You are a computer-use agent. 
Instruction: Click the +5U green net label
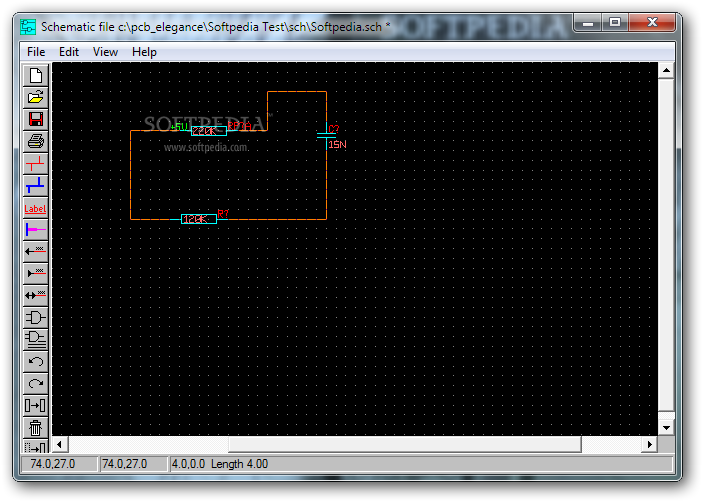pyautogui.click(x=179, y=127)
